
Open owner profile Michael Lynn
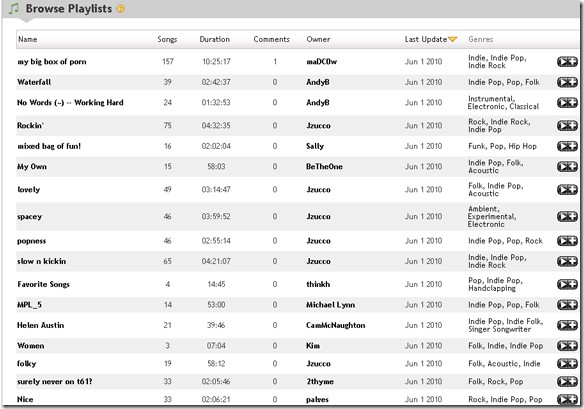(x=330, y=305)
